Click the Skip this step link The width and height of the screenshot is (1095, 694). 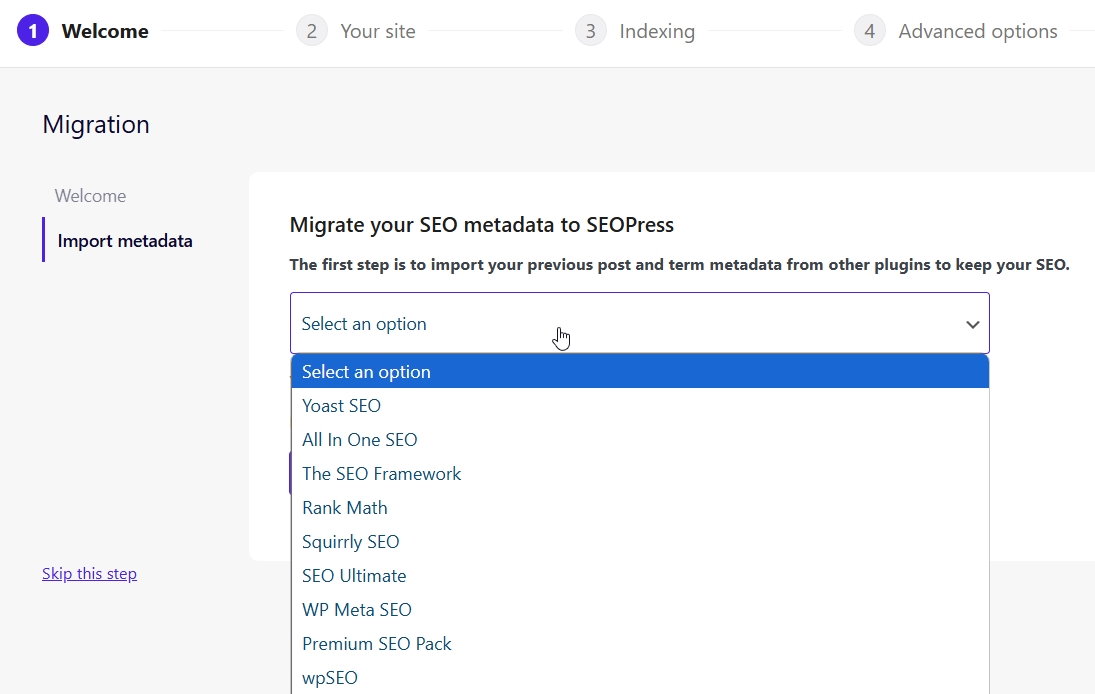point(89,574)
